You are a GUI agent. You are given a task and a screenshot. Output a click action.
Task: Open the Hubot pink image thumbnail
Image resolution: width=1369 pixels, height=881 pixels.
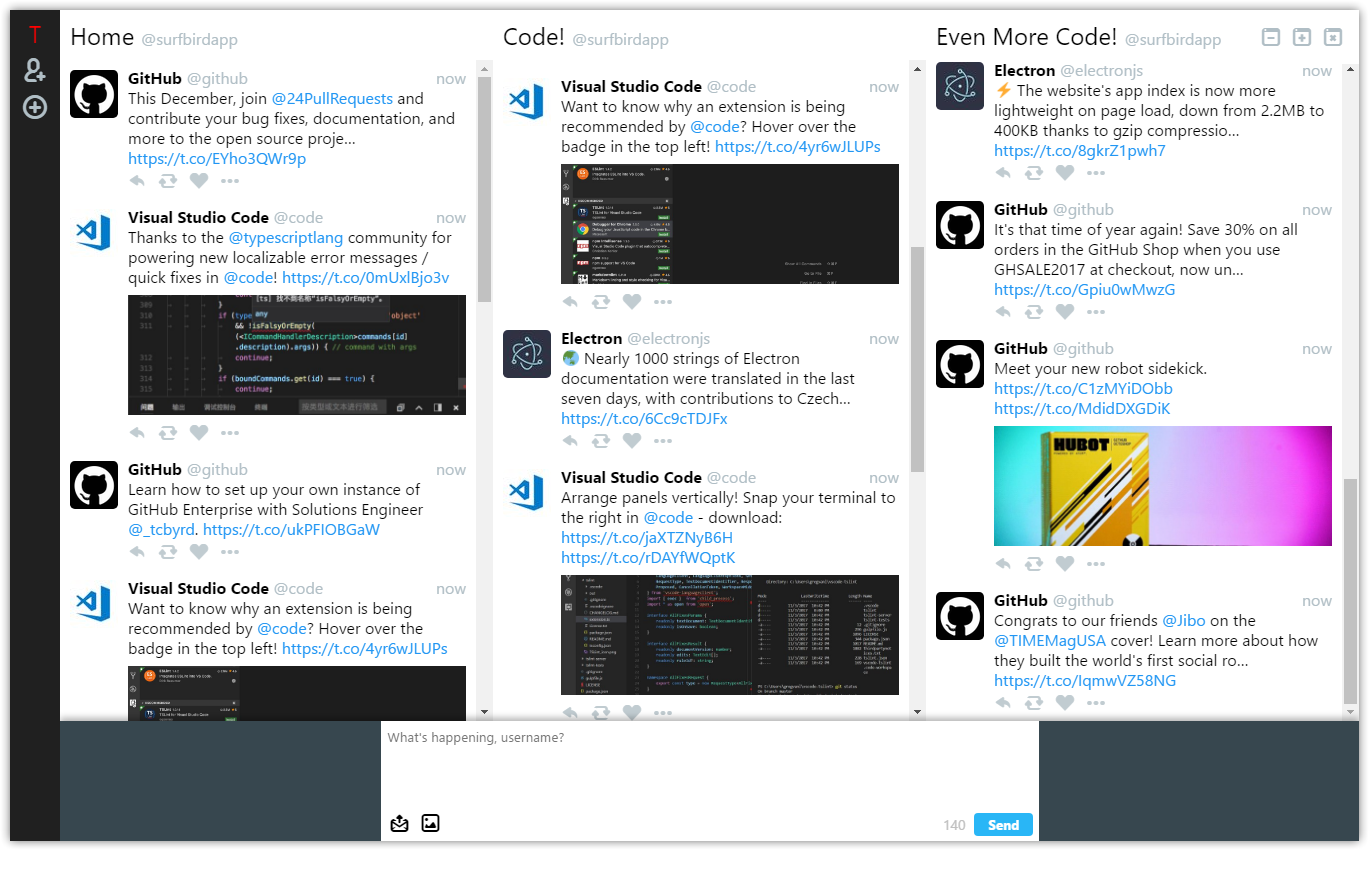pos(1163,486)
